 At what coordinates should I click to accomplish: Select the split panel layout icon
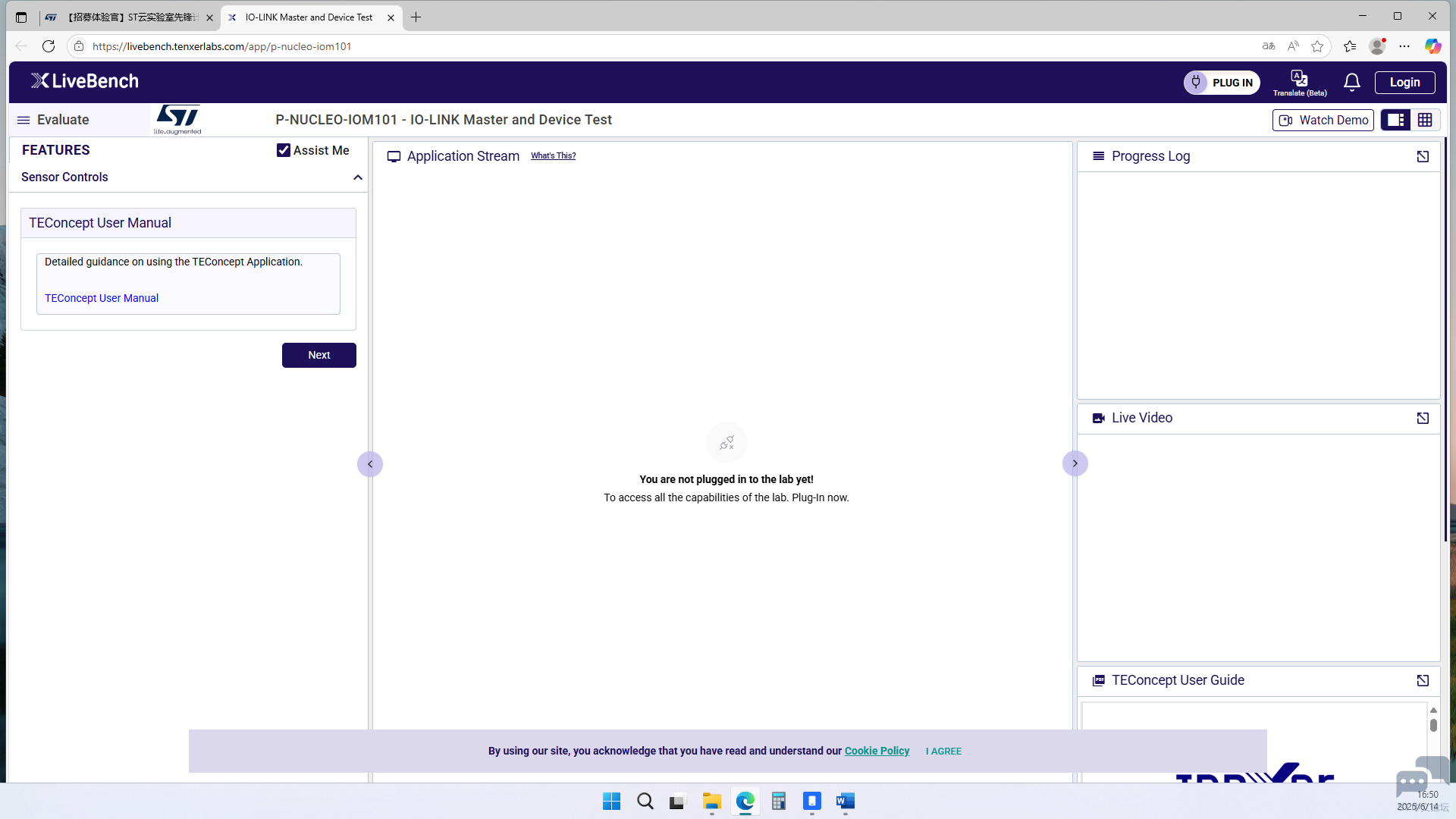(x=1395, y=120)
